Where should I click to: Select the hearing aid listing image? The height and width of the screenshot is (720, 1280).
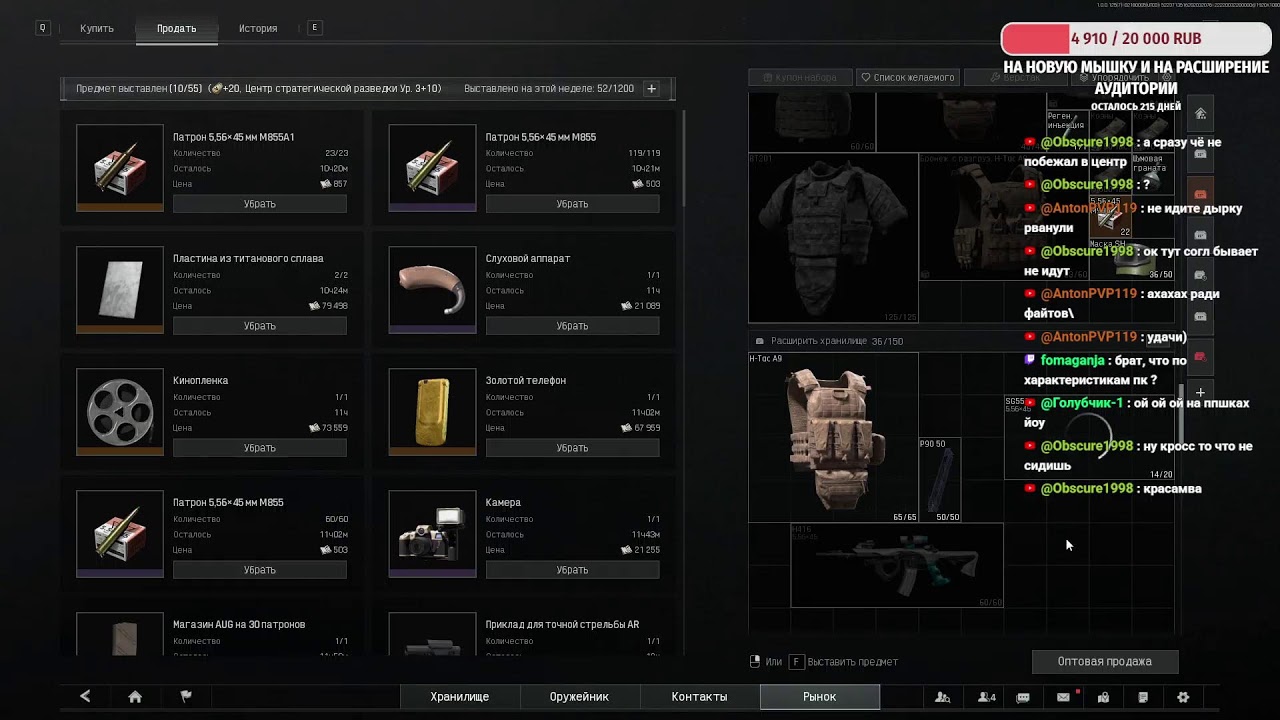pyautogui.click(x=432, y=289)
